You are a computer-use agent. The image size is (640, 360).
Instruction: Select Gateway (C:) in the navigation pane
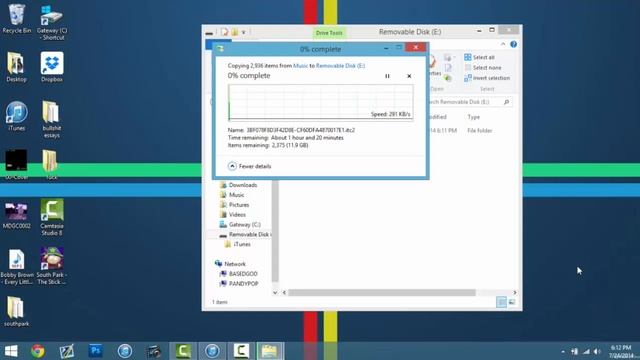coord(240,224)
